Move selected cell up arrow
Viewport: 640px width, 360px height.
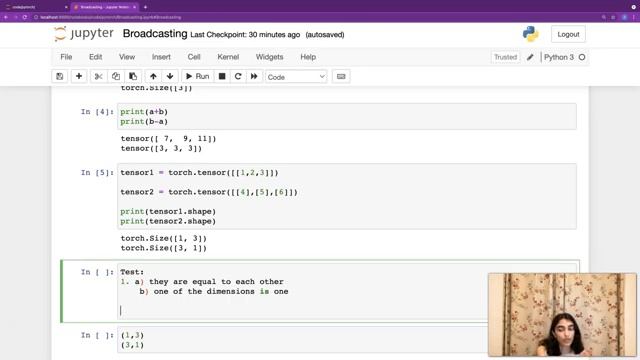[x=153, y=76]
